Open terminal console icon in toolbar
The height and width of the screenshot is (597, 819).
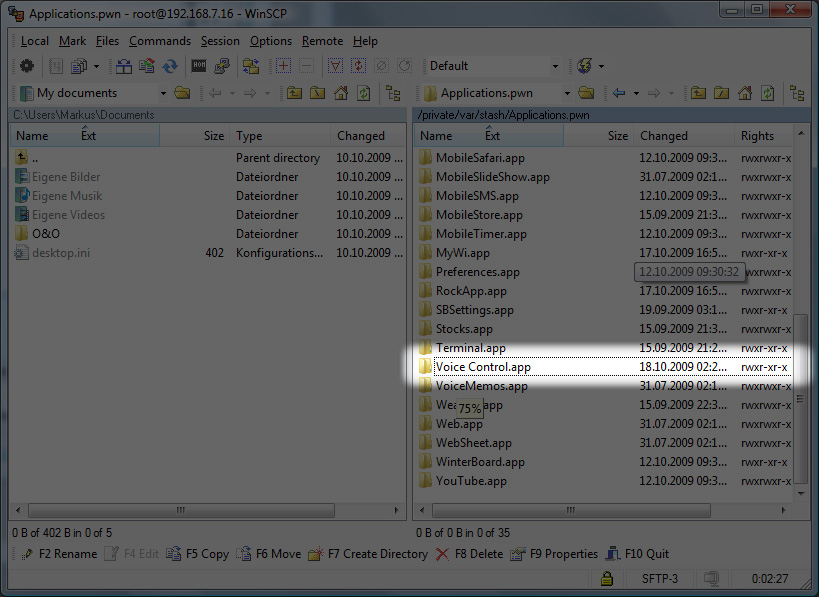coord(198,66)
